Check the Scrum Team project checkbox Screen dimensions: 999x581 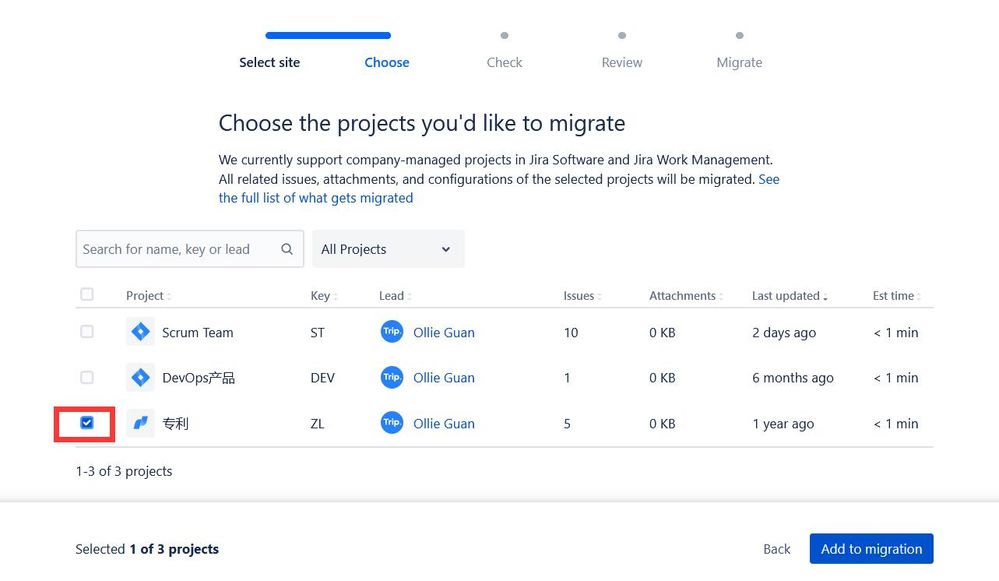(x=87, y=332)
